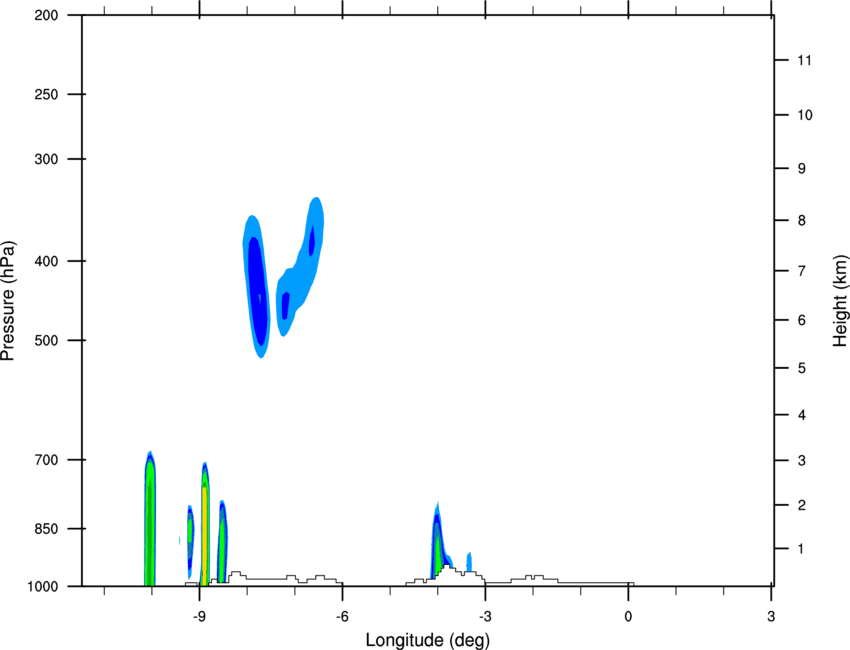Click the 6 km height label
This screenshot has width=850, height=650.
[801, 320]
